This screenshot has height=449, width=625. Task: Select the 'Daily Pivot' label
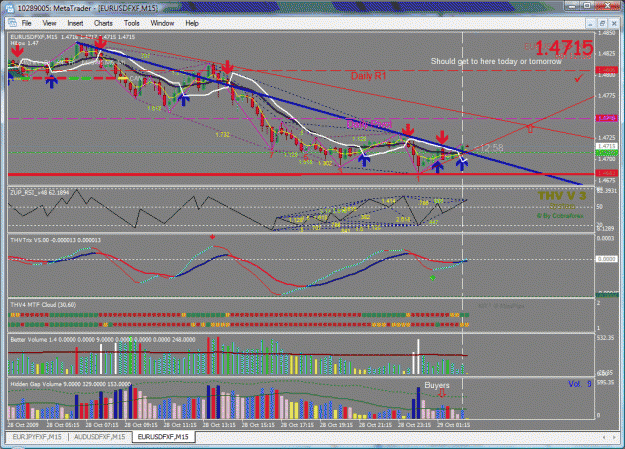[369, 124]
